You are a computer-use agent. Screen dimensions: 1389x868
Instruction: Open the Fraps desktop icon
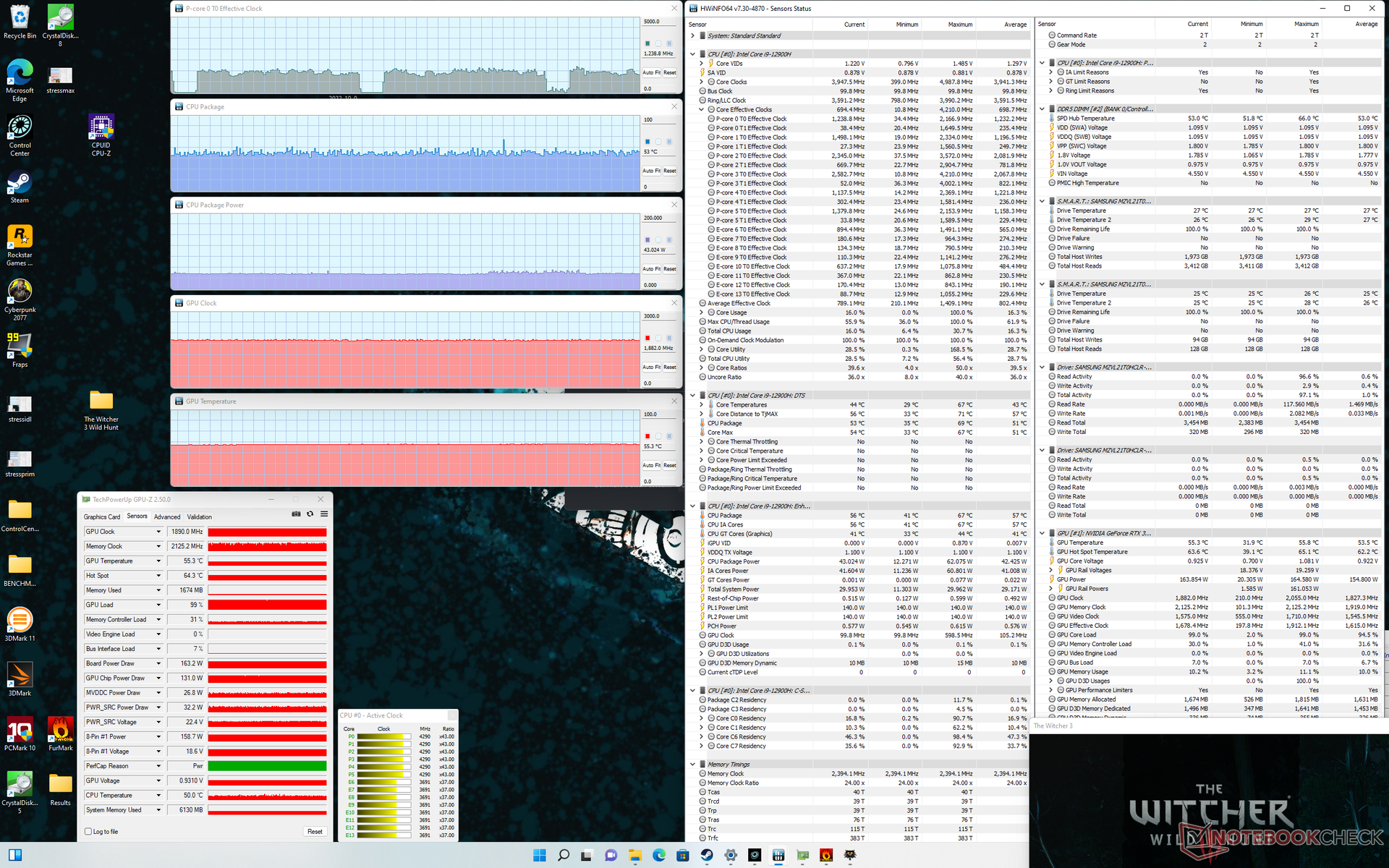click(x=20, y=350)
